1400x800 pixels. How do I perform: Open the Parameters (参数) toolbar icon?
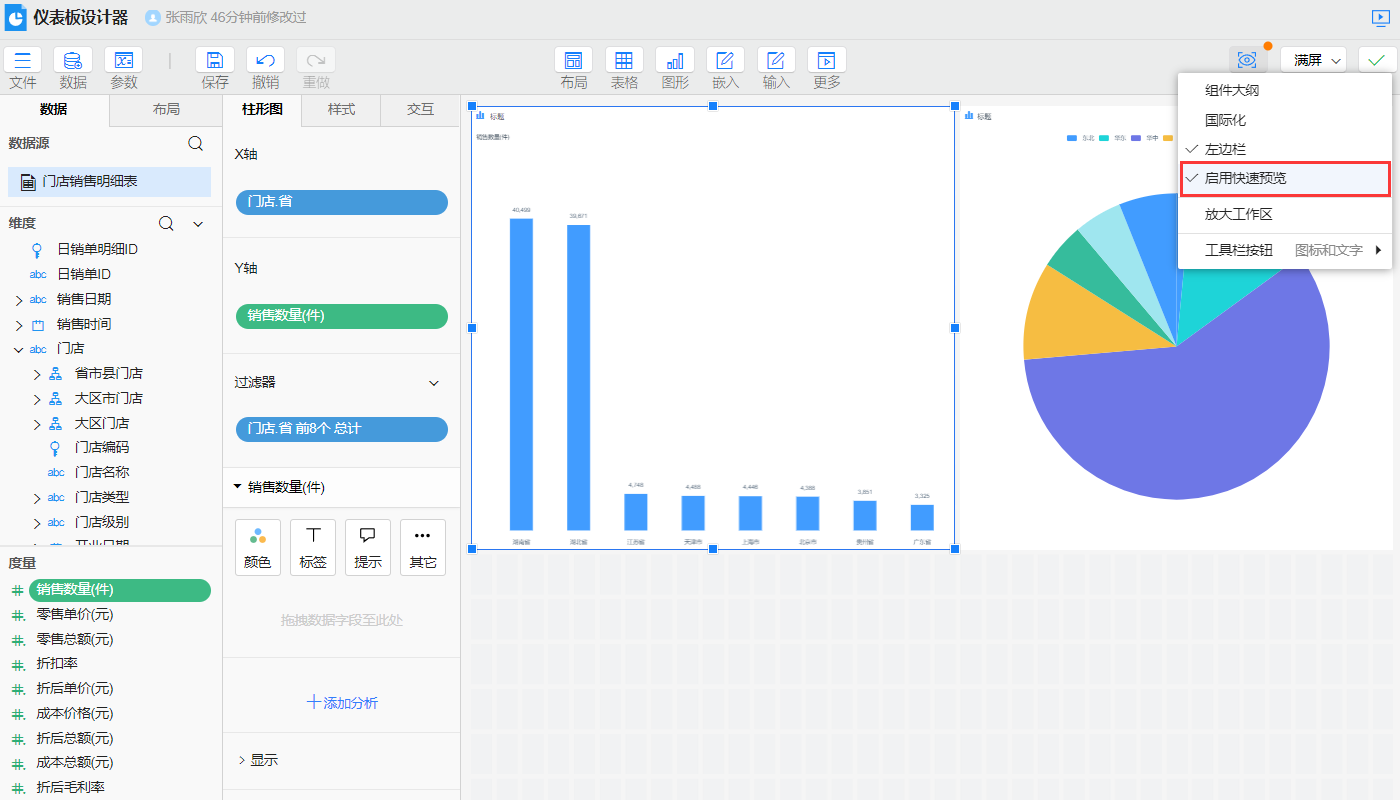pos(124,61)
